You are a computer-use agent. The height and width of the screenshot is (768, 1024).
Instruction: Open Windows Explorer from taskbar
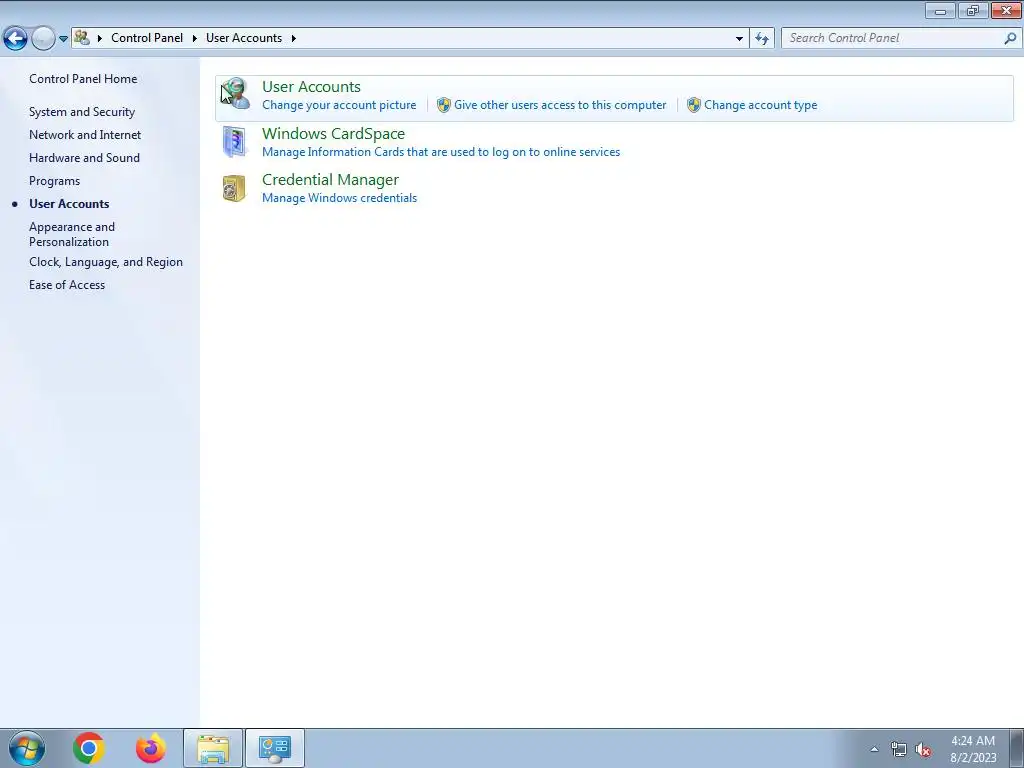coord(213,748)
